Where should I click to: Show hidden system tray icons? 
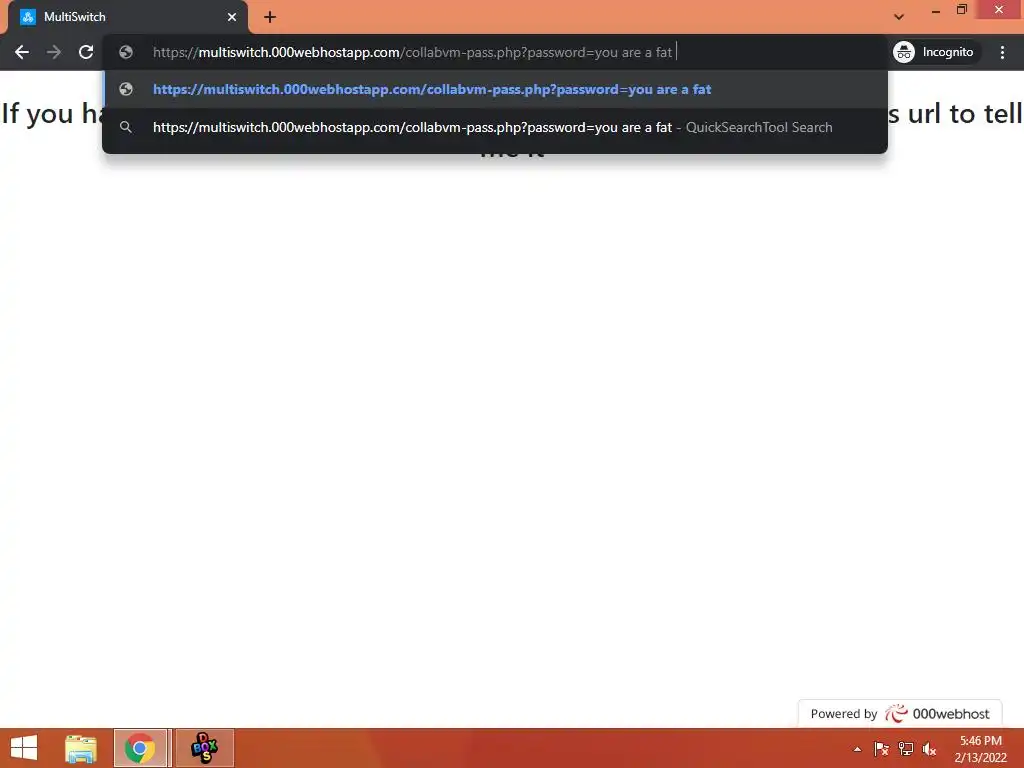tap(857, 749)
